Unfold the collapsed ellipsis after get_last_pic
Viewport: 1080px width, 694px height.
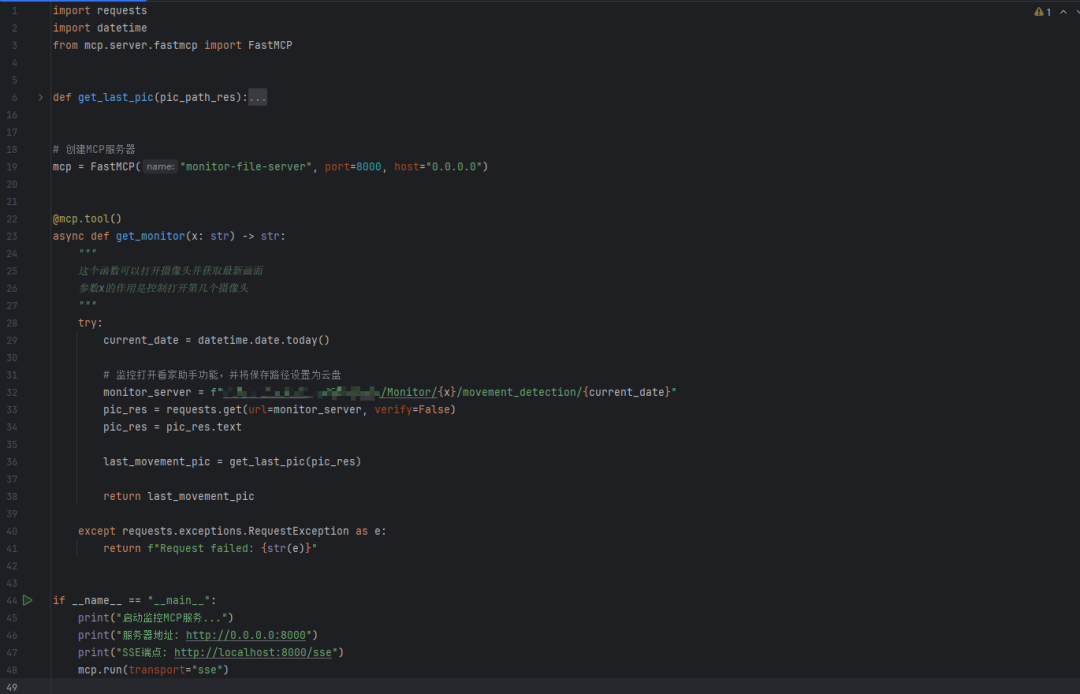click(257, 98)
